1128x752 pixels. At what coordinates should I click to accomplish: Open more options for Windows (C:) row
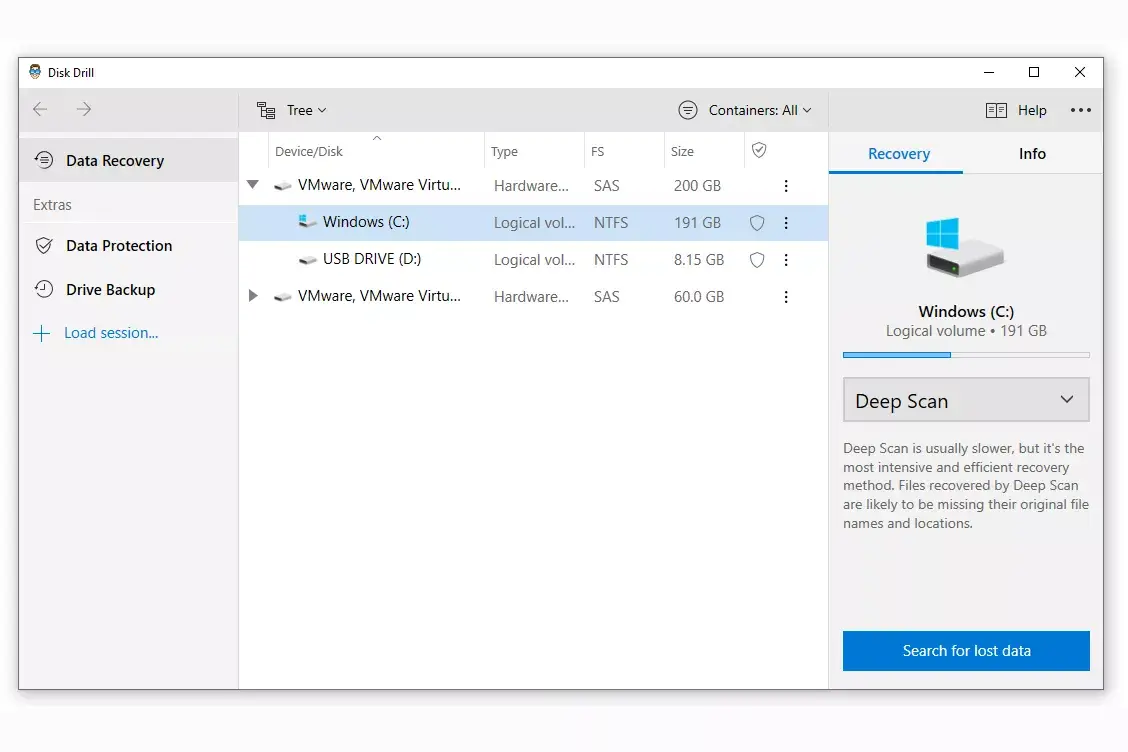click(x=786, y=223)
